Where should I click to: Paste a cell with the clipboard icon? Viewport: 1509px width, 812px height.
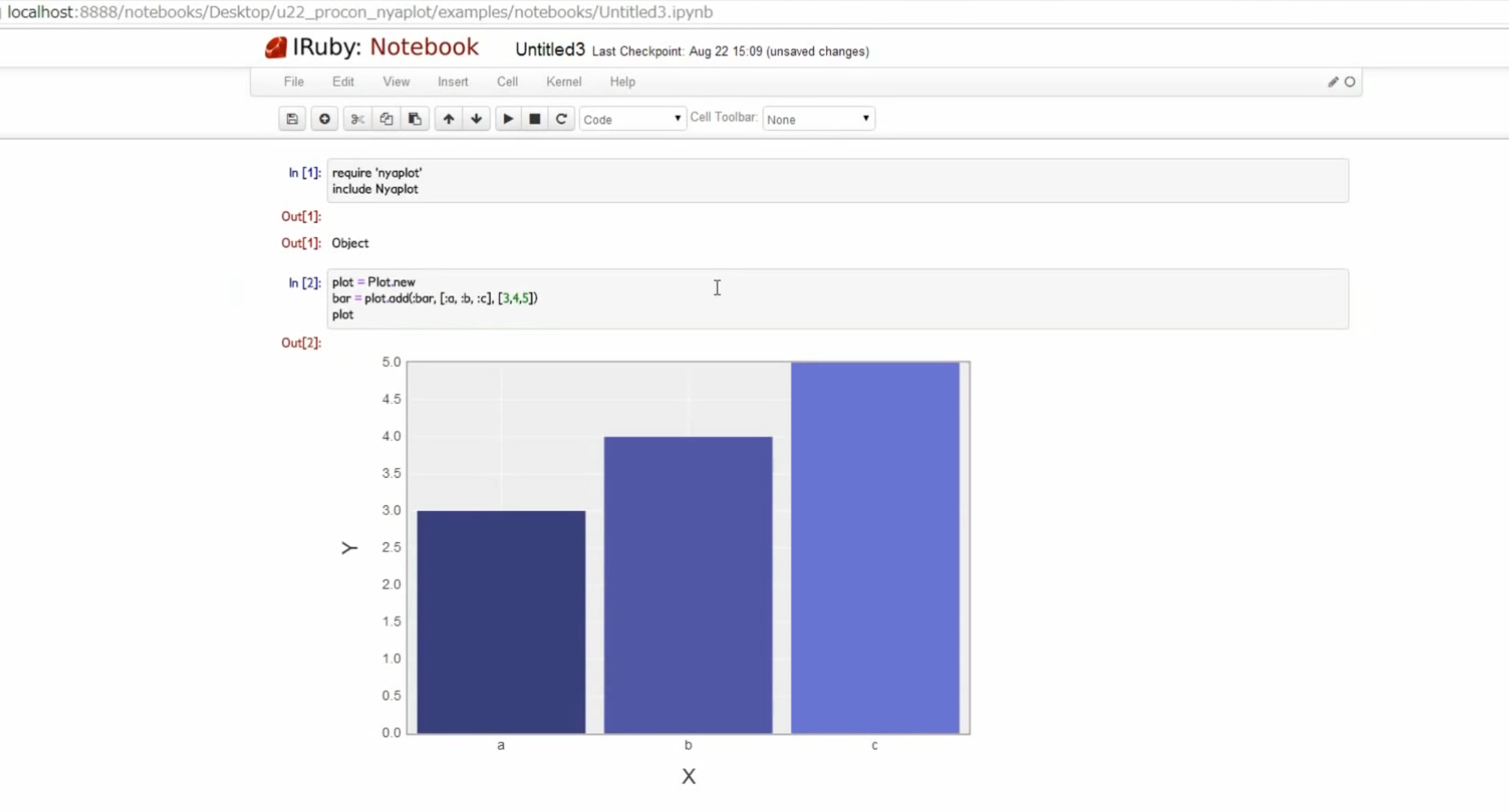click(x=414, y=119)
